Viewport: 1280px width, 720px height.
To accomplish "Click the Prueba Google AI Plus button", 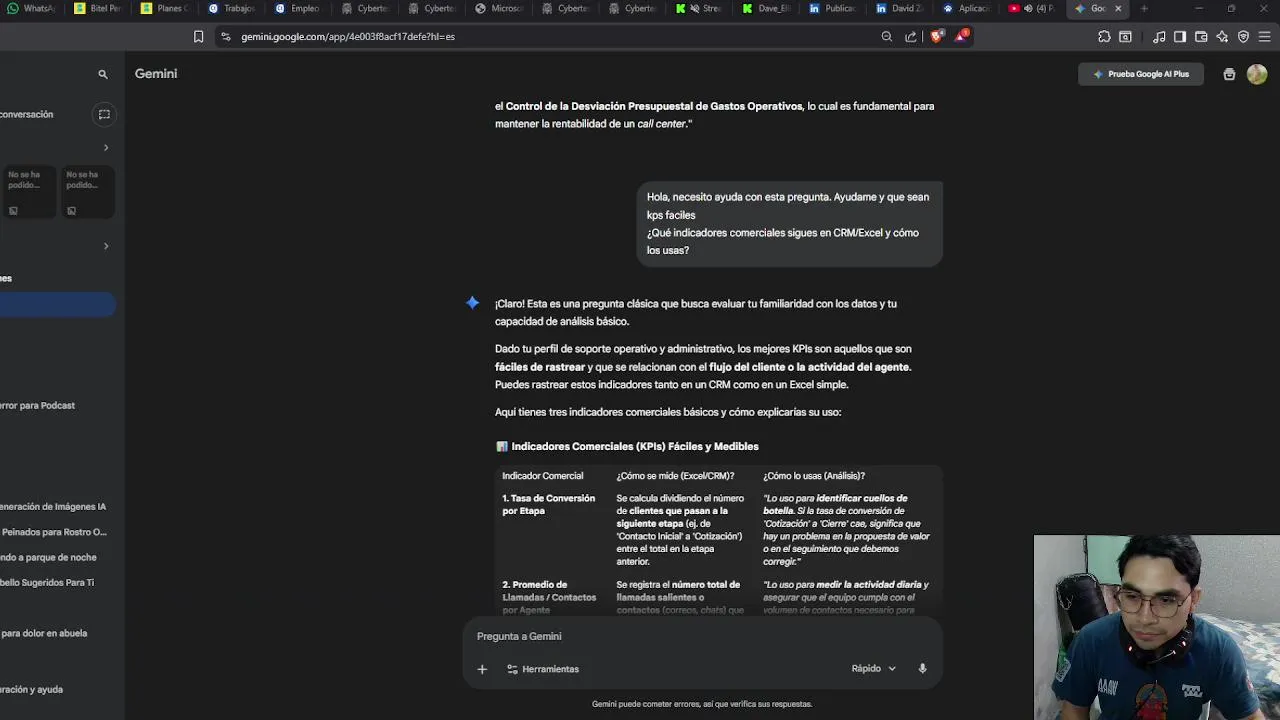I will tap(1141, 74).
